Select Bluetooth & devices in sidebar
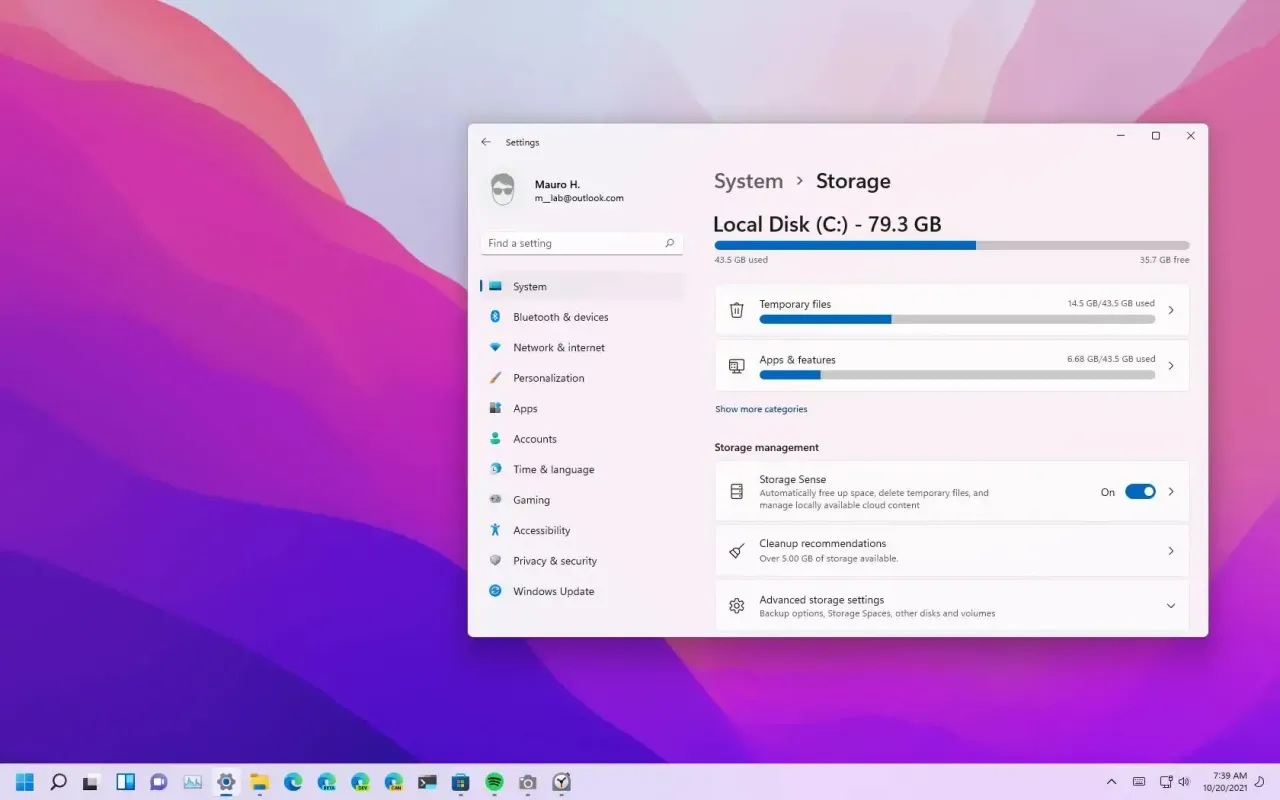Viewport: 1280px width, 800px height. 560,317
